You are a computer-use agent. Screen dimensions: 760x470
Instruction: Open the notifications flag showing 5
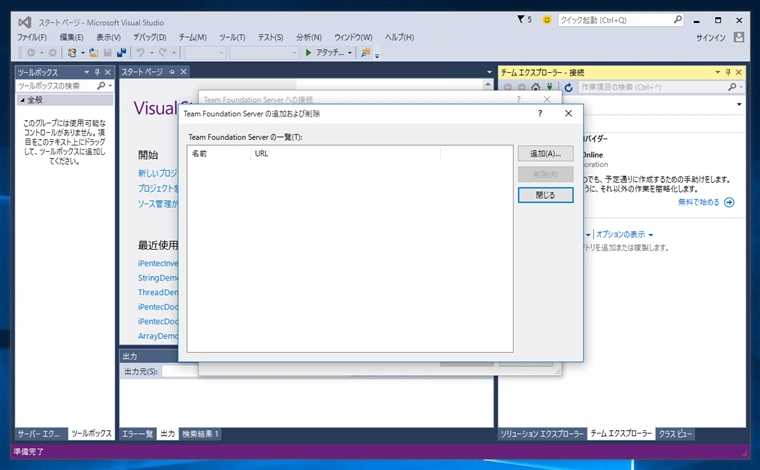point(524,19)
